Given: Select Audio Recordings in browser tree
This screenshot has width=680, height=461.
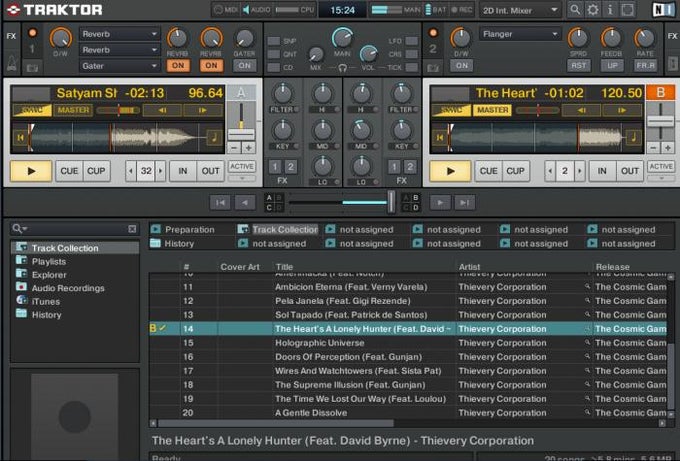Looking at the screenshot, I should [x=68, y=288].
